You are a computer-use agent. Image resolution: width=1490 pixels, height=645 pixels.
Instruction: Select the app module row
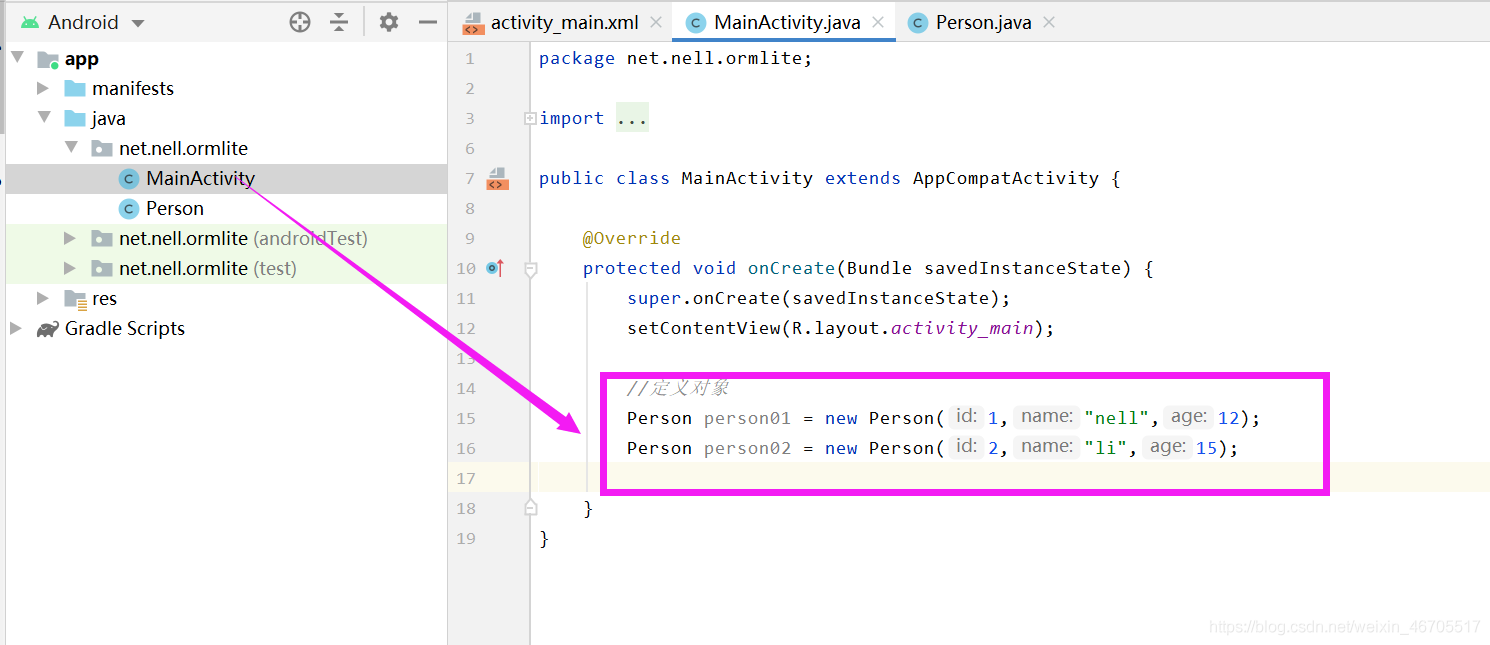(x=226, y=58)
